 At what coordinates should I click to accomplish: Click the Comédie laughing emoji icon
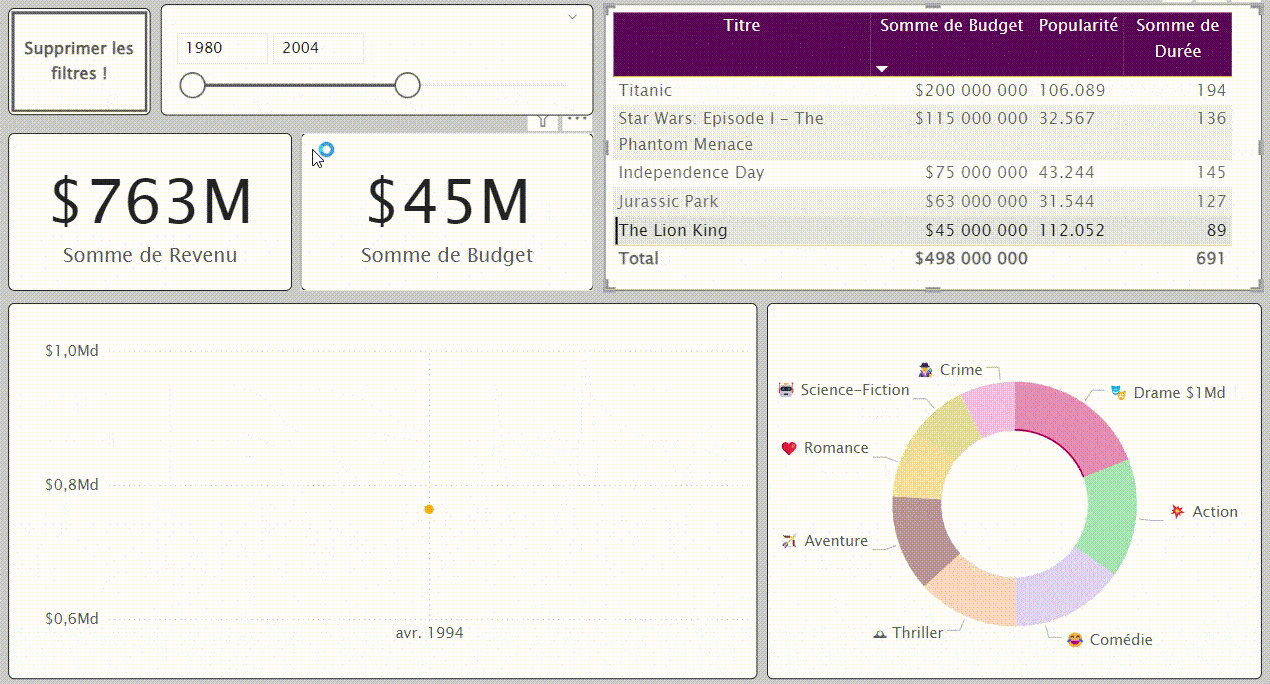[1074, 639]
